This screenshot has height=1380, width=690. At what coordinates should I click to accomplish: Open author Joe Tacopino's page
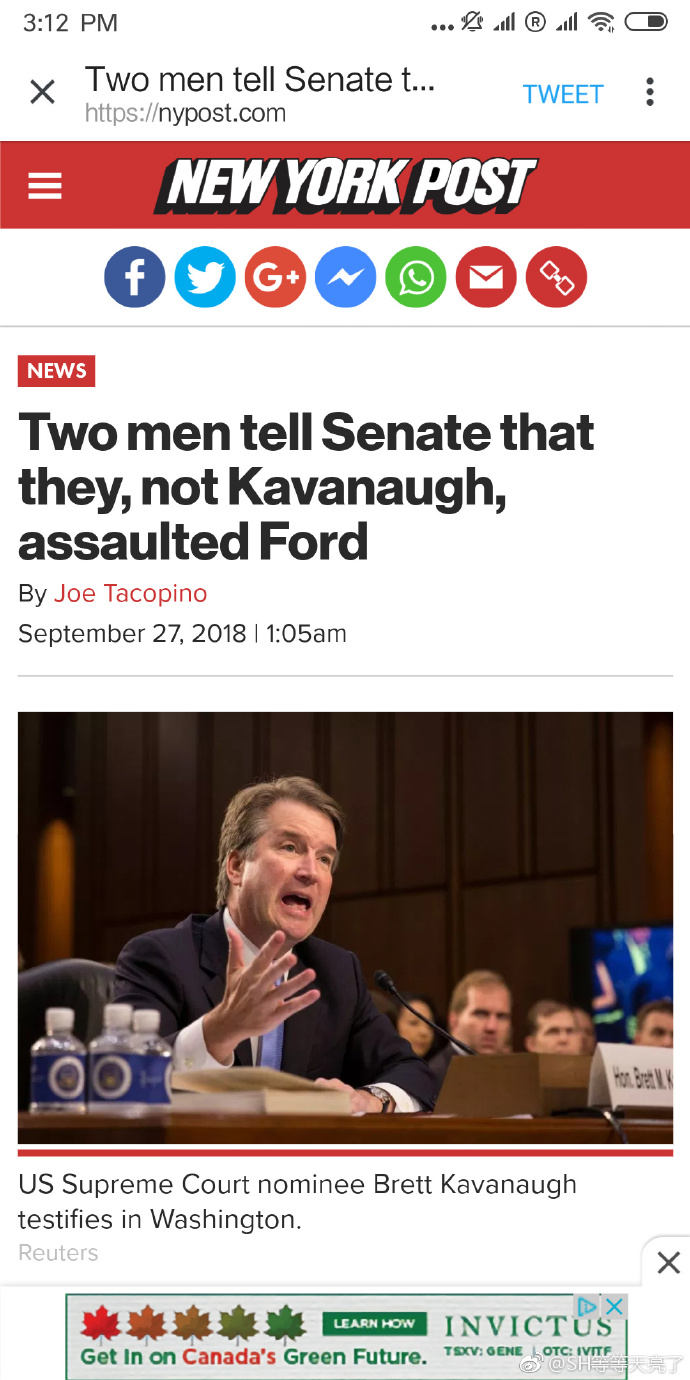click(130, 593)
